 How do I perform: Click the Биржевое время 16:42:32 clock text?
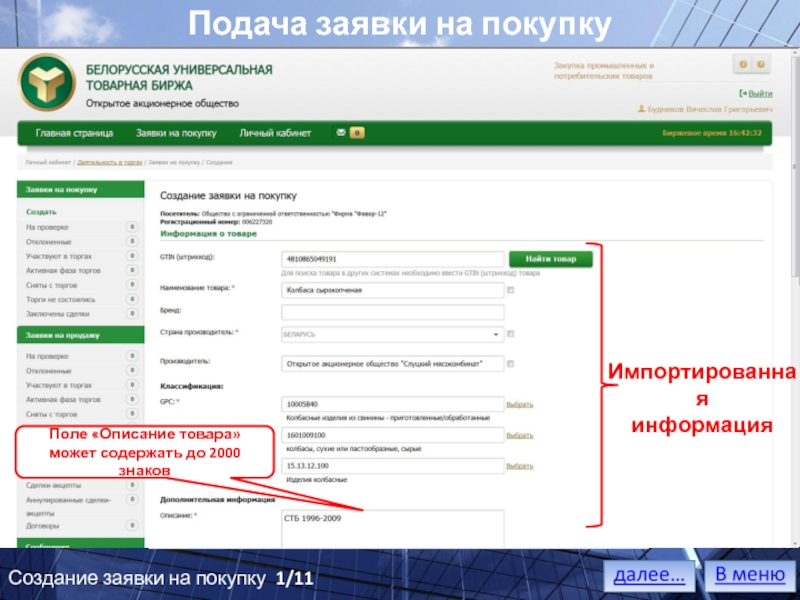712,133
